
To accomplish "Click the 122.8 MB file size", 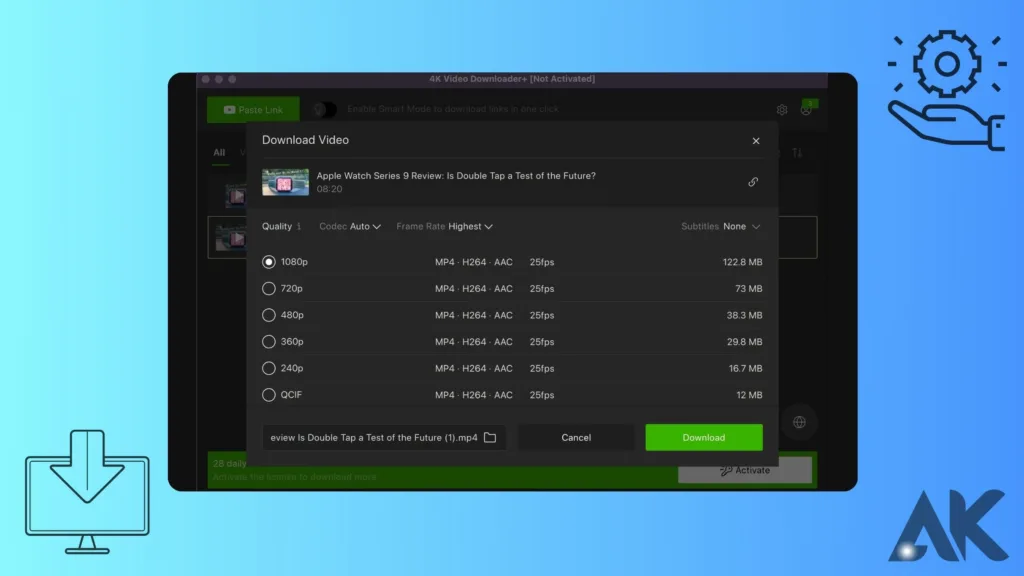I will click(742, 262).
